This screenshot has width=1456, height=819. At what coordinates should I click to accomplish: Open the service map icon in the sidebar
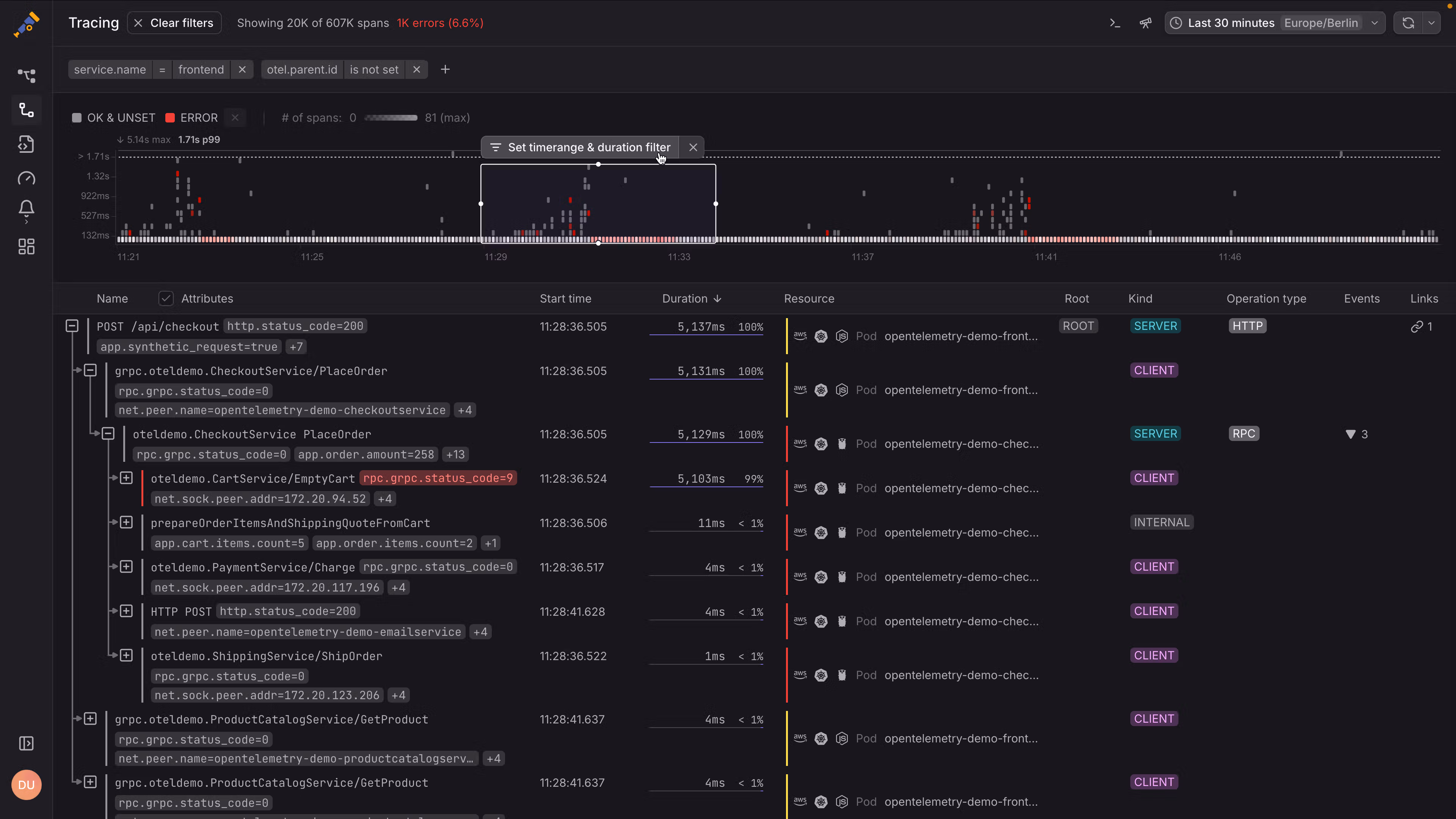click(x=26, y=76)
